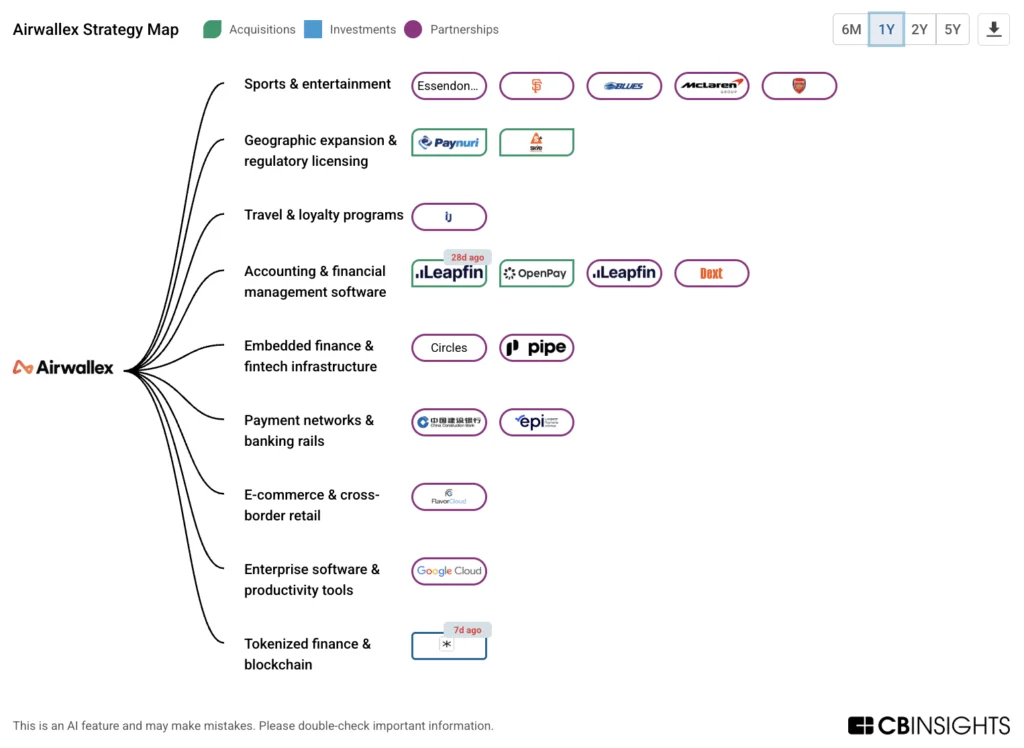Toggle the Partnerships legend filter
Viewport: 1024px width, 748px height.
[451, 29]
